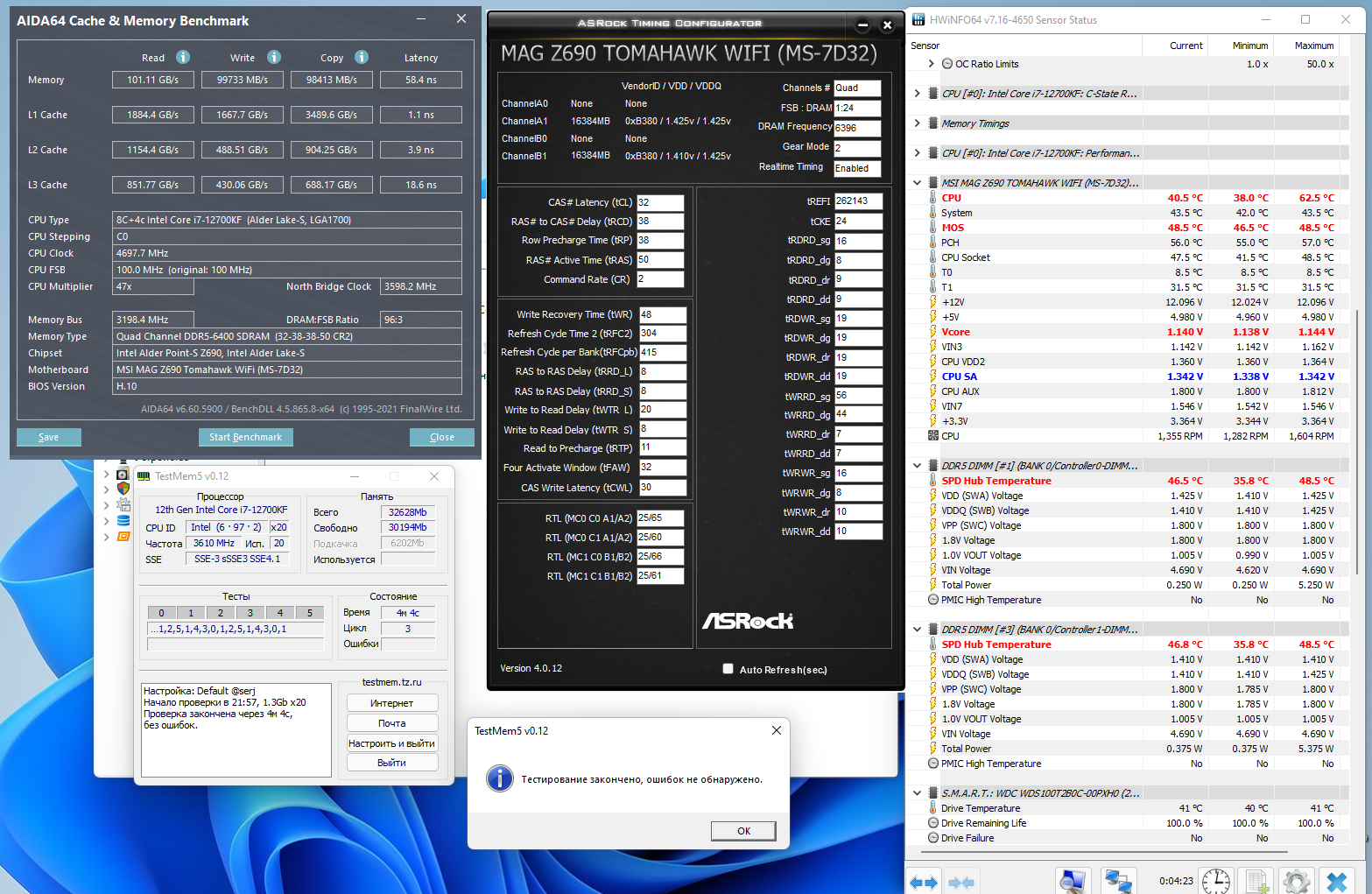The image size is (1372, 894).
Task: Expand the Memory Timings sensor group
Action: tap(917, 123)
